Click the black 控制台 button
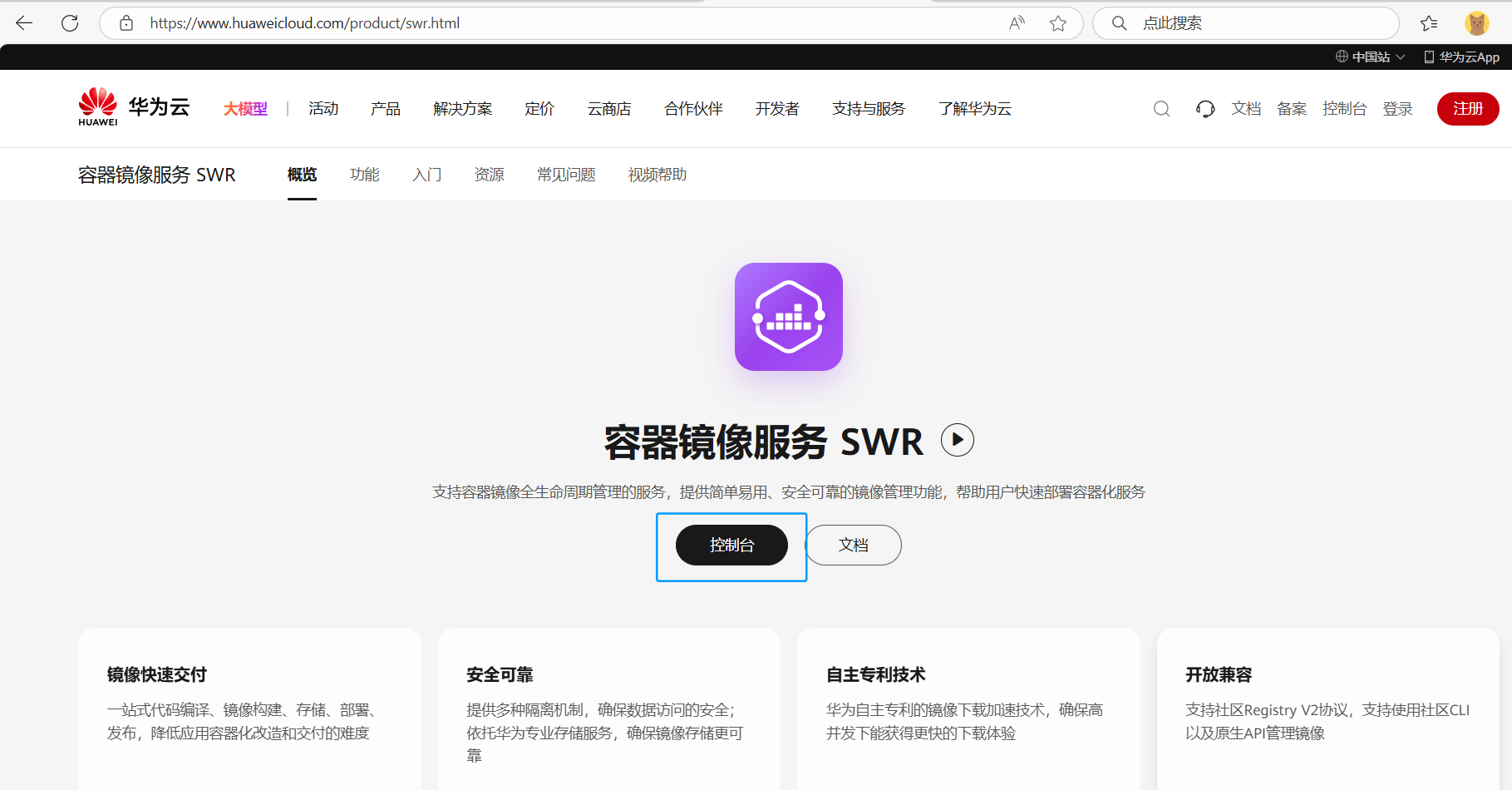 (x=731, y=546)
